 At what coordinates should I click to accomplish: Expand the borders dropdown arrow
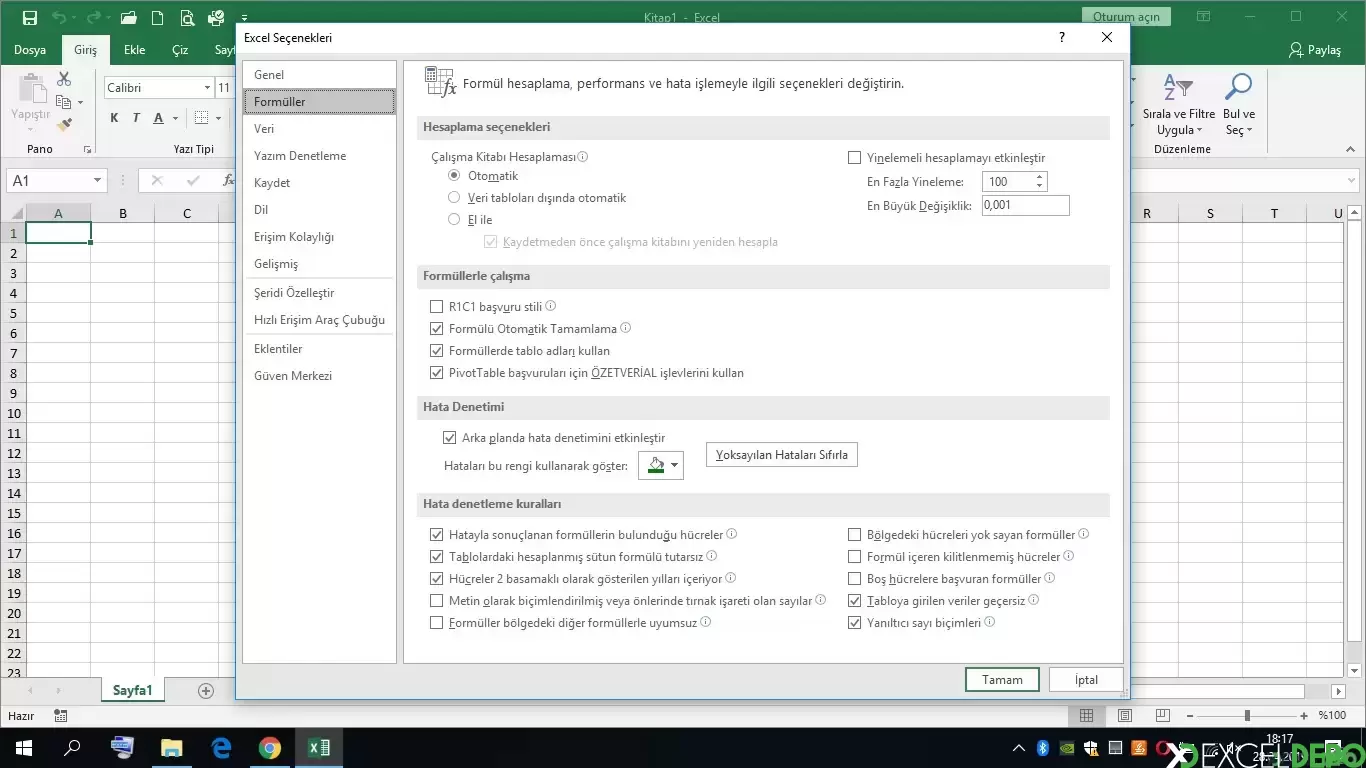(217, 118)
